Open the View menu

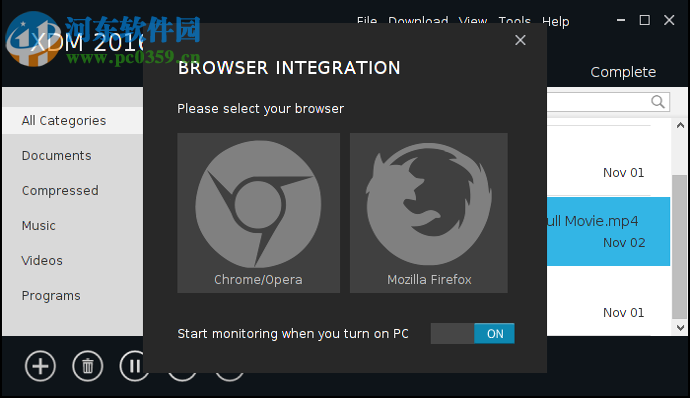473,20
